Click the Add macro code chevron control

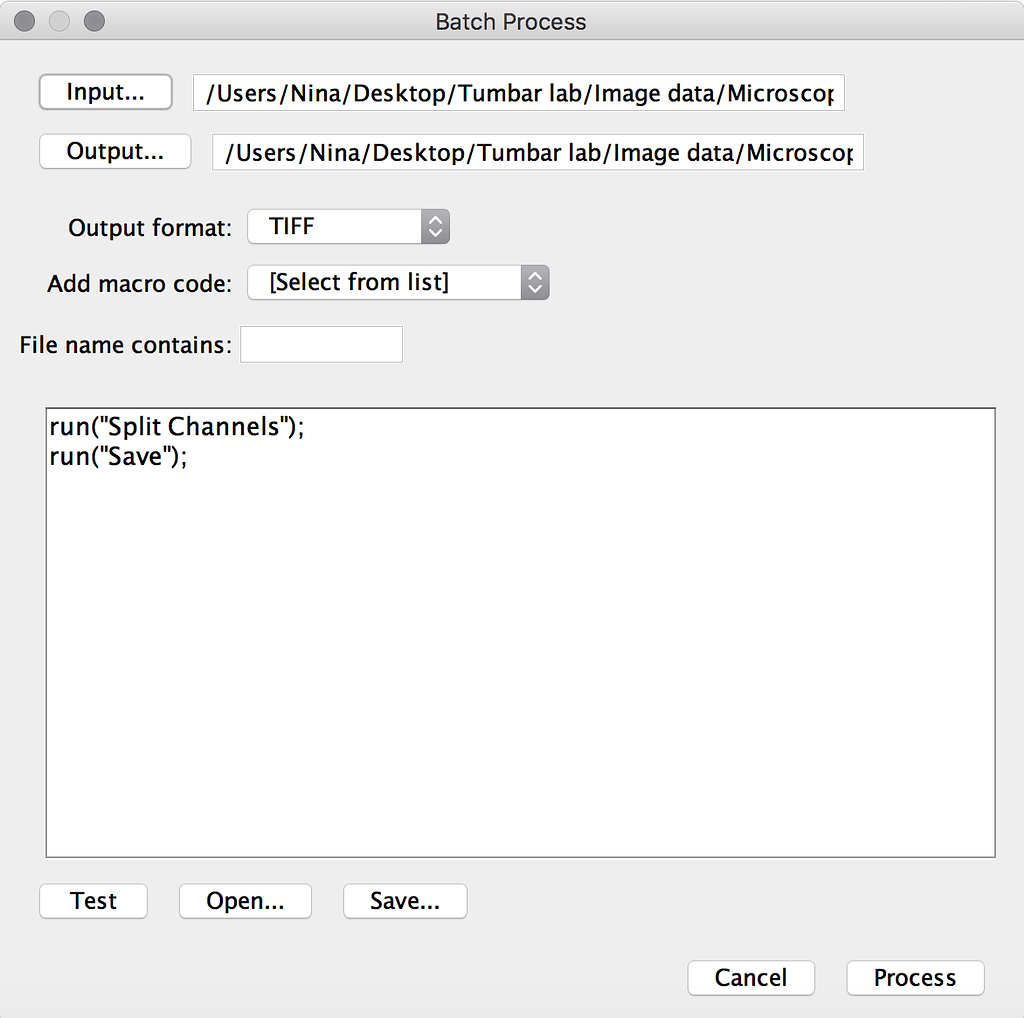(x=533, y=282)
